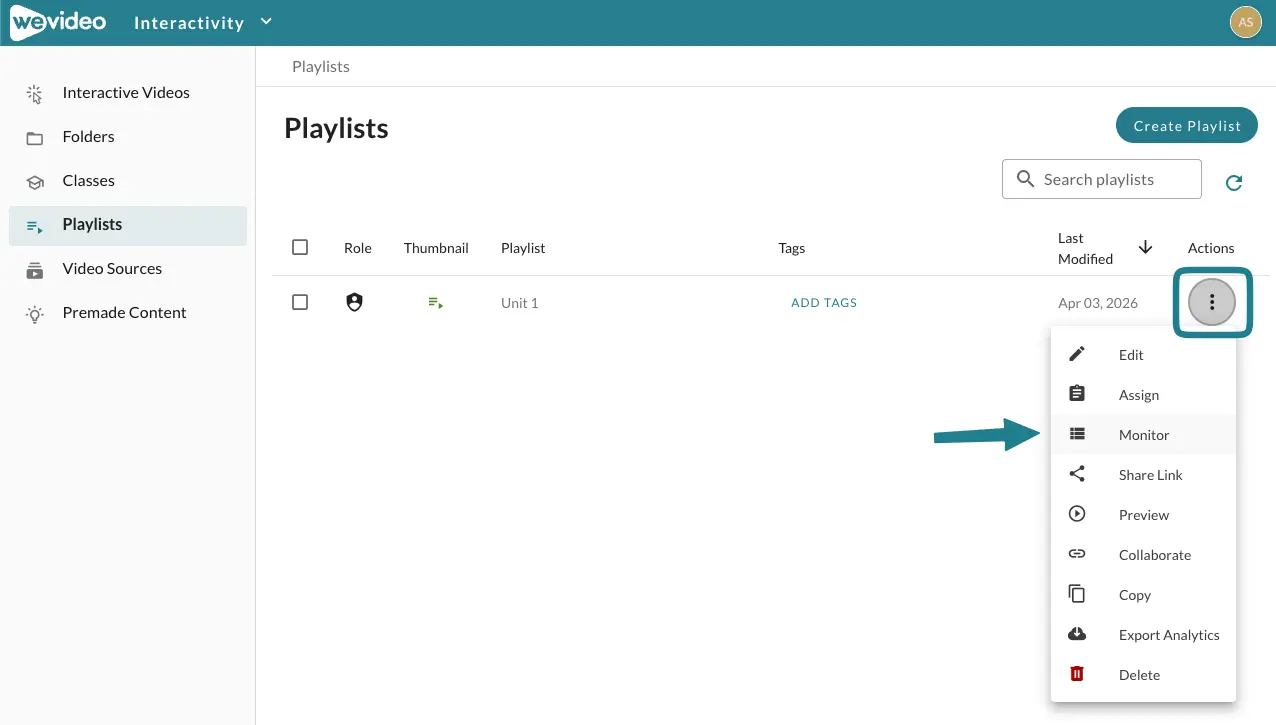
Task: Click the Interactive Videos sidebar icon
Action: coord(35,93)
